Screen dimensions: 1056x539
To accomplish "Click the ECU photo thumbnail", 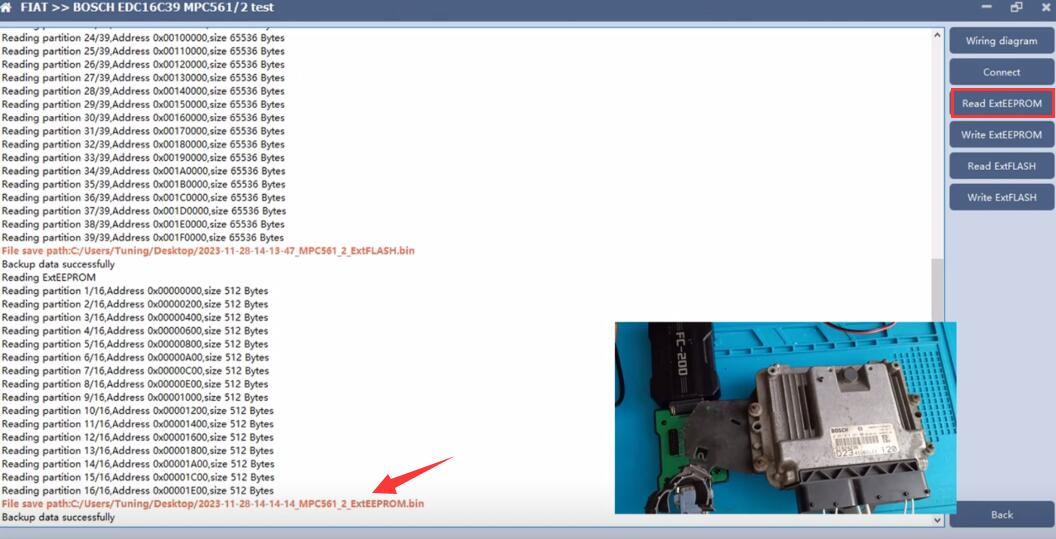I will click(785, 418).
